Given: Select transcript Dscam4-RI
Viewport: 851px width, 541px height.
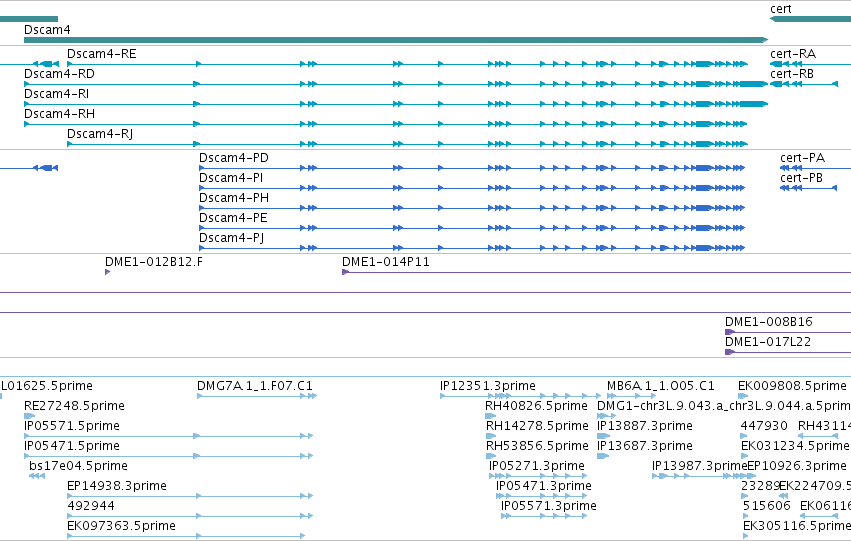Looking at the screenshot, I should click(x=56, y=94).
